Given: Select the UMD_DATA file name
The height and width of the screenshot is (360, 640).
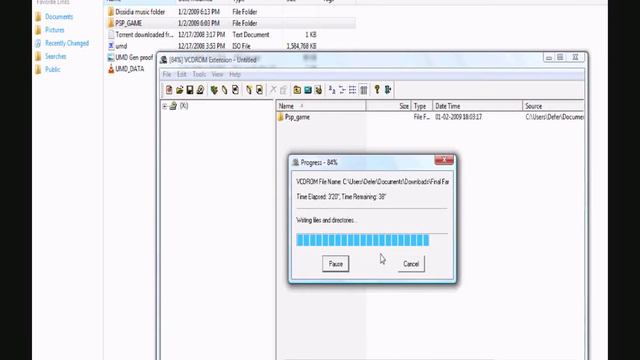Looking at the screenshot, I should tap(129, 69).
